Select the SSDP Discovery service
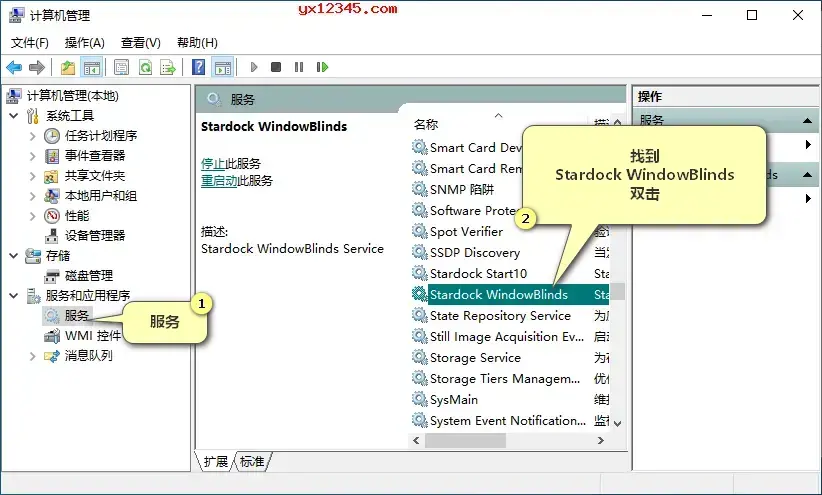The image size is (822, 495). coord(475,252)
